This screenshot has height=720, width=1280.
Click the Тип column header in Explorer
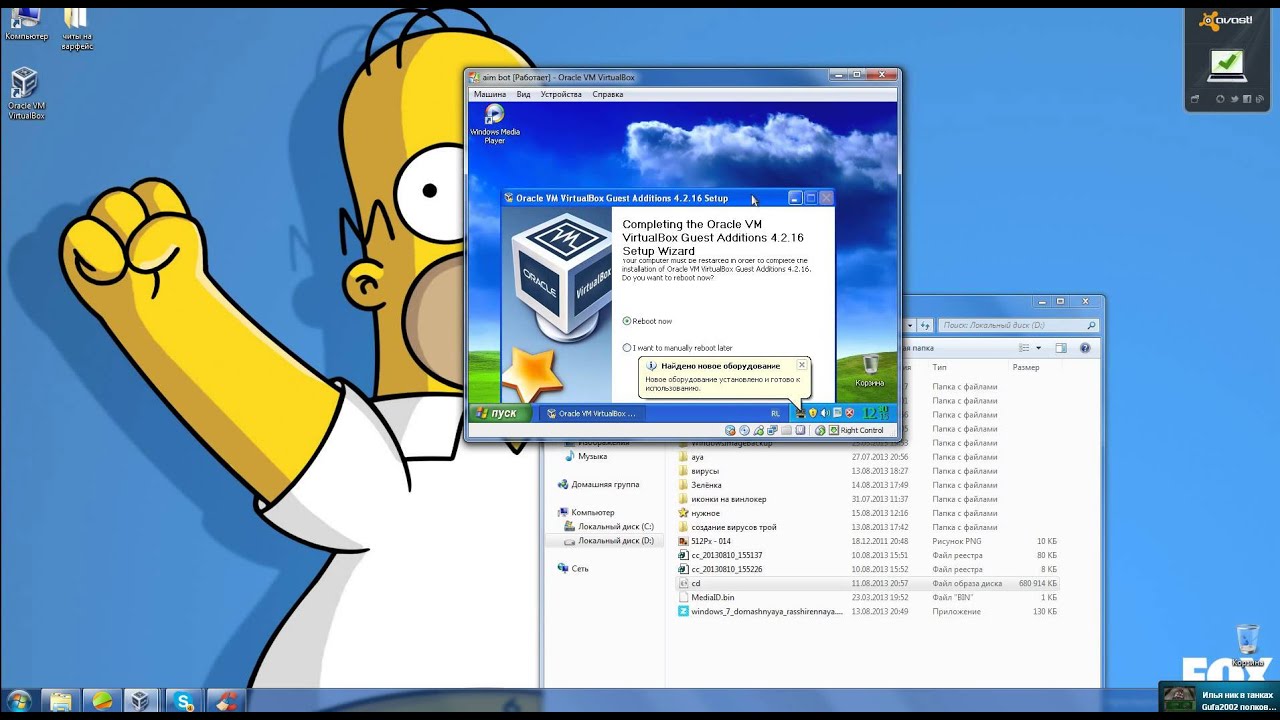coord(940,367)
